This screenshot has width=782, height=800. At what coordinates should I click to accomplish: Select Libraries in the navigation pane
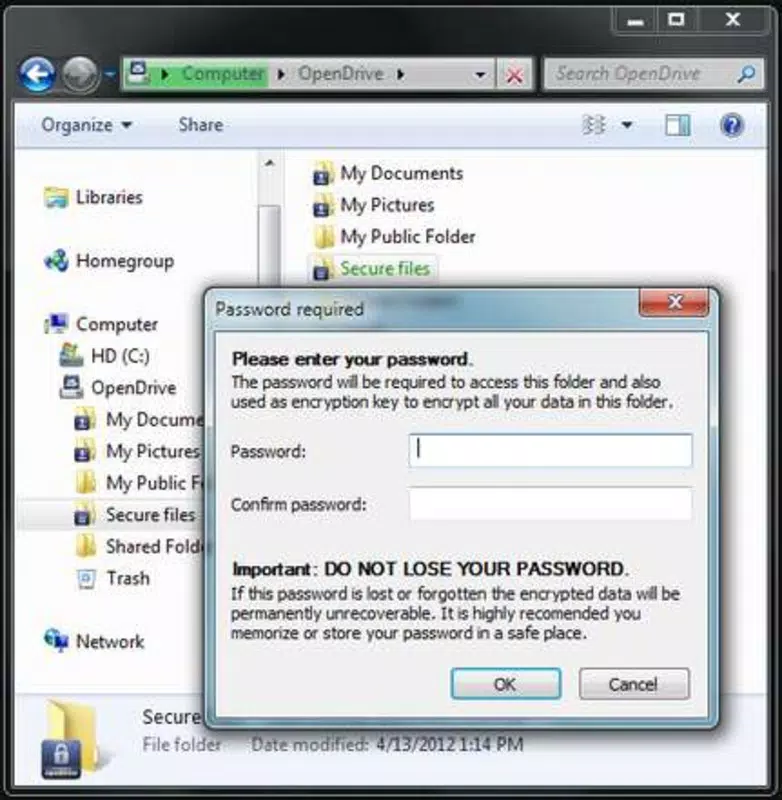[109, 197]
